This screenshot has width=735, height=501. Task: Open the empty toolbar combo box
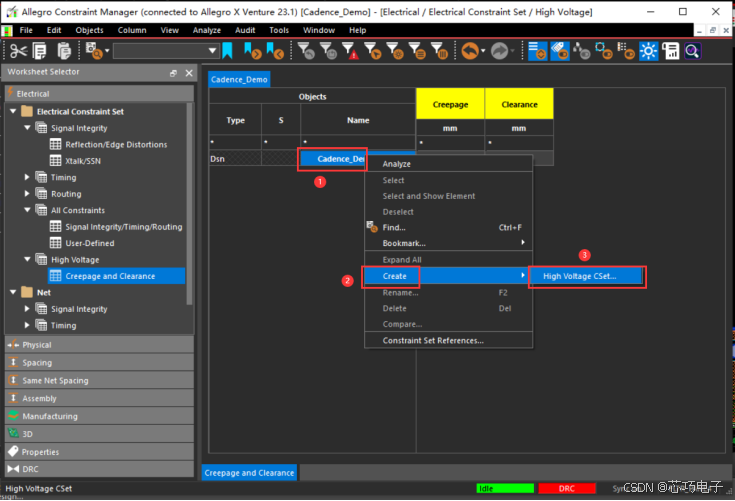click(x=166, y=51)
